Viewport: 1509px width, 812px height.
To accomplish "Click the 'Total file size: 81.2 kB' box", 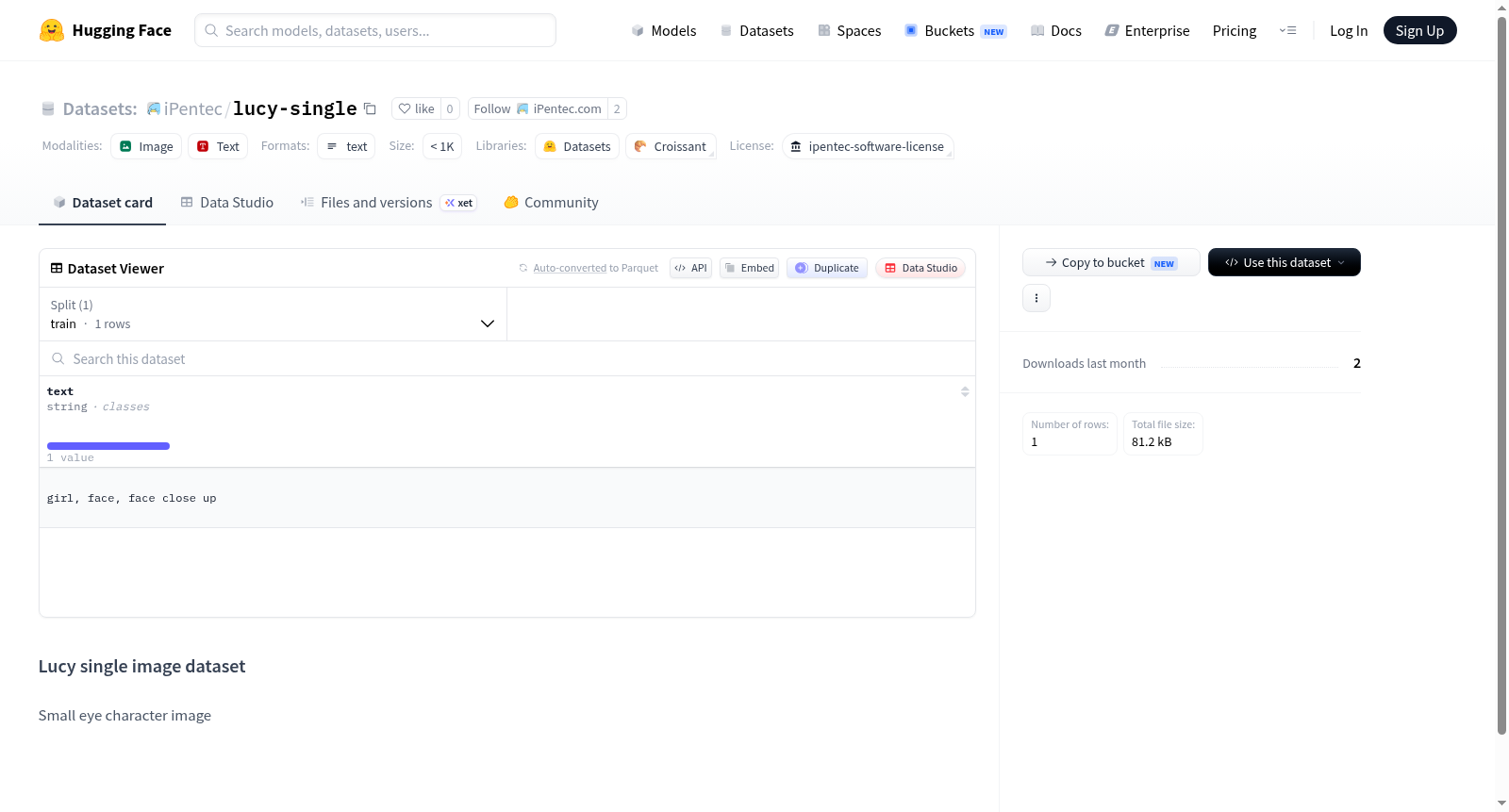I will point(1163,434).
